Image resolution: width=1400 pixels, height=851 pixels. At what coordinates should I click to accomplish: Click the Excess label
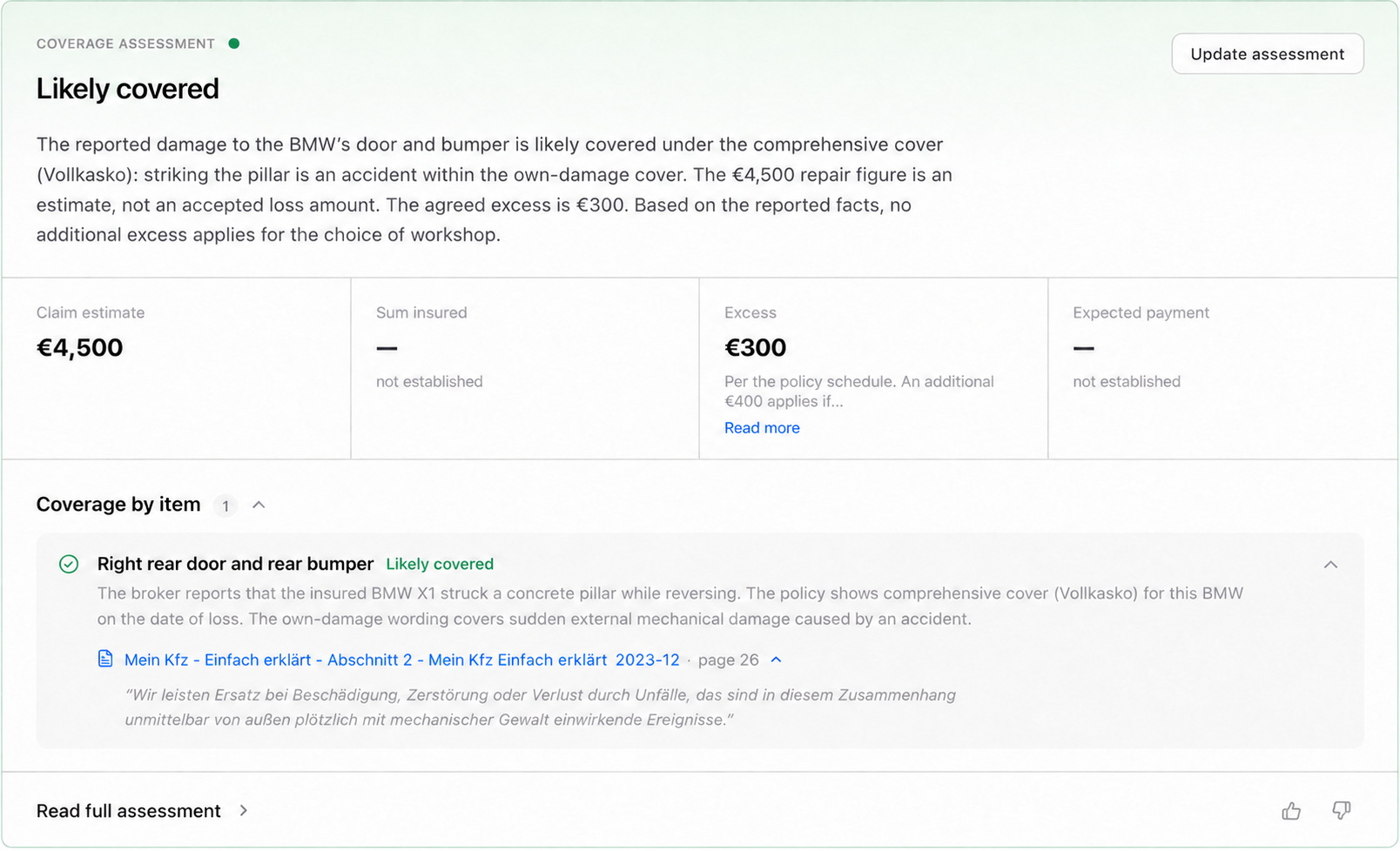[x=750, y=312]
